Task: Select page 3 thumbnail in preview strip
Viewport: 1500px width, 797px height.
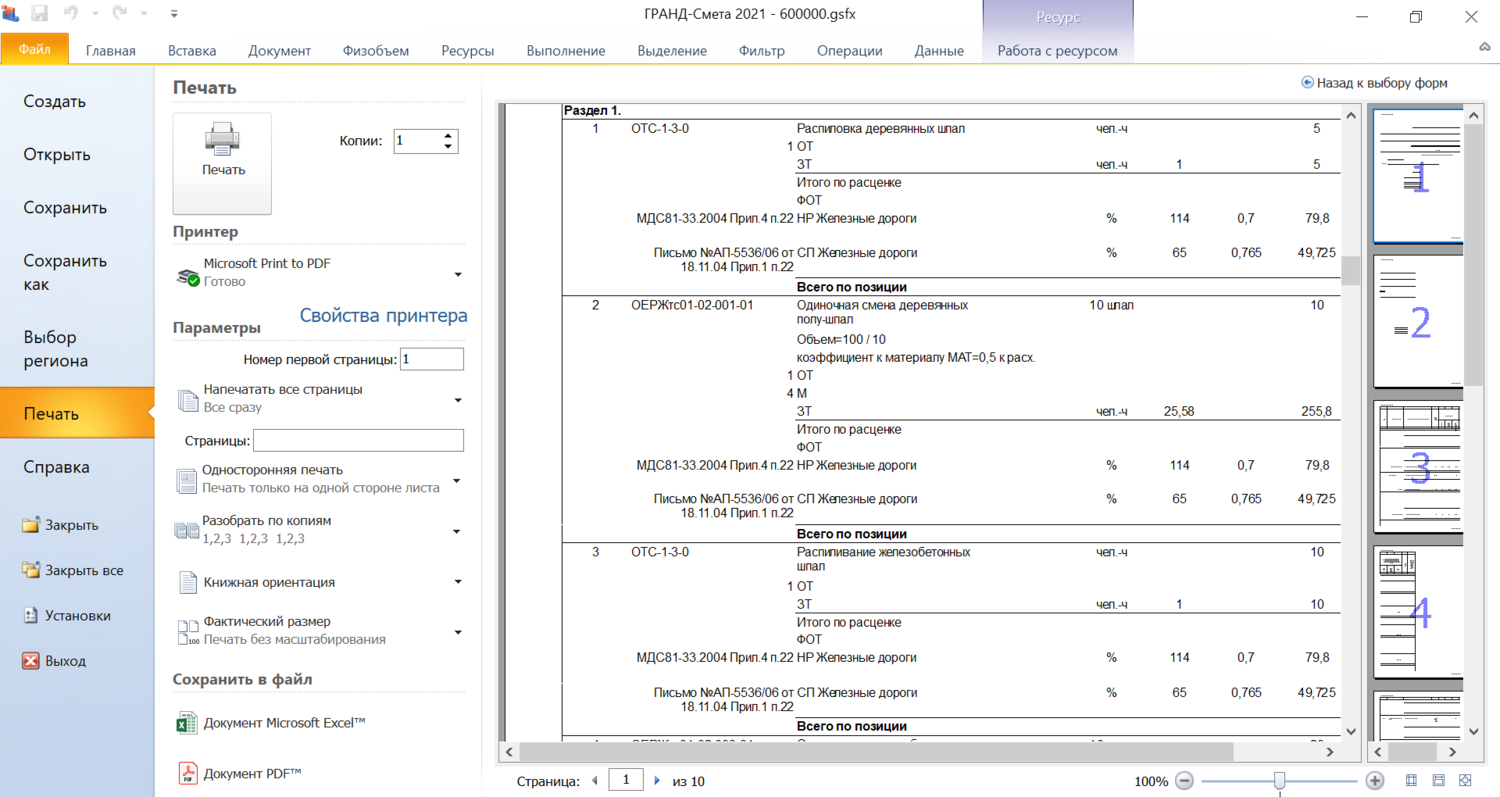Action: [x=1418, y=467]
